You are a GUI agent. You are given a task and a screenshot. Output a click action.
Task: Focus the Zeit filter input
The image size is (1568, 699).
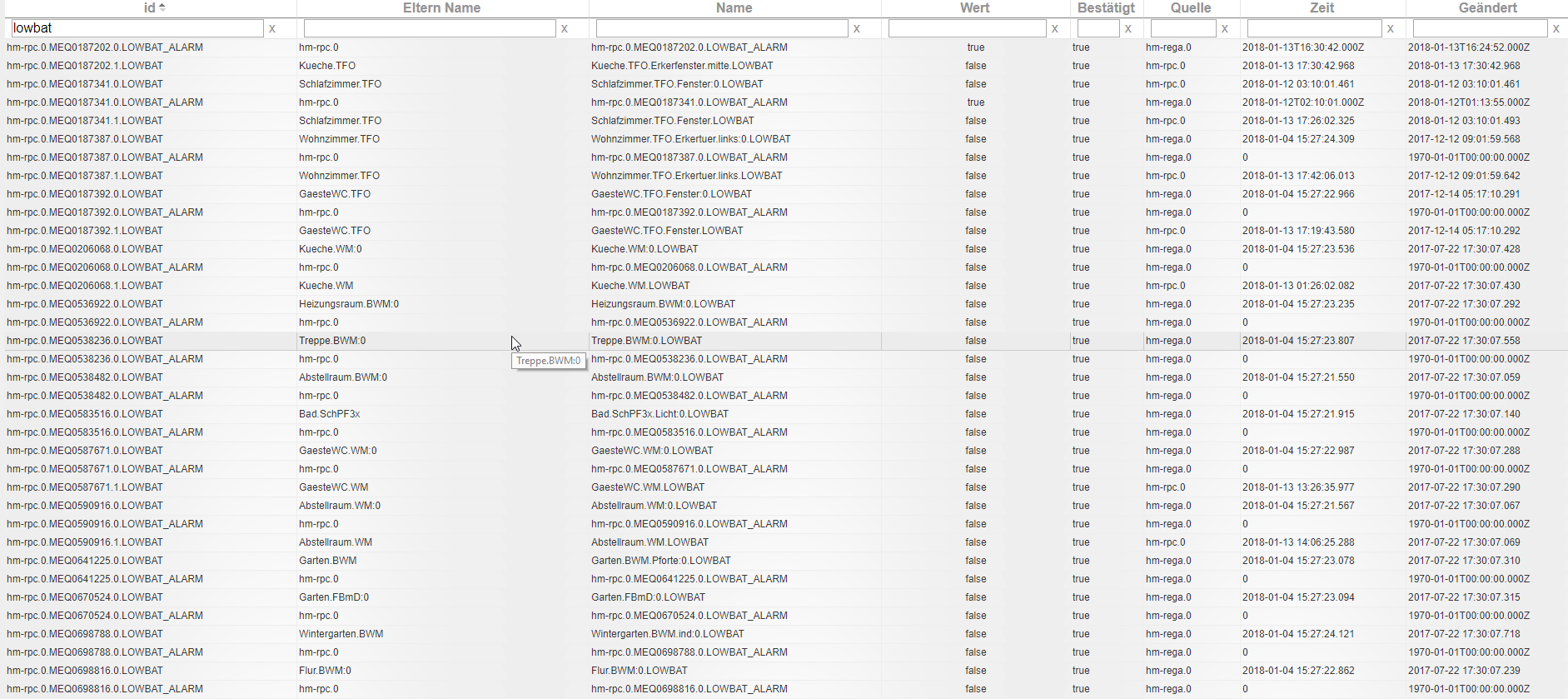(1315, 28)
